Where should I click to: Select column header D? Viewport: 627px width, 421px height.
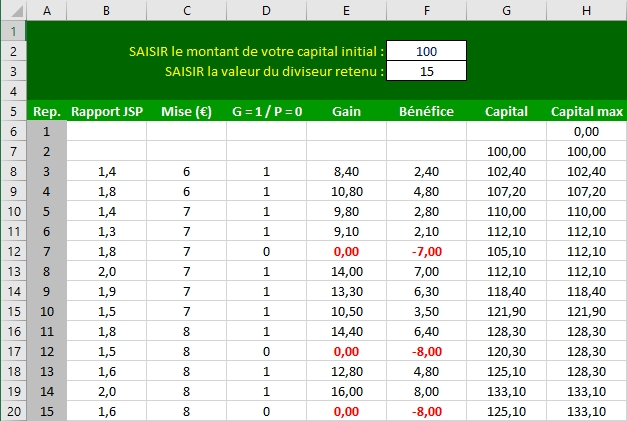[266, 10]
